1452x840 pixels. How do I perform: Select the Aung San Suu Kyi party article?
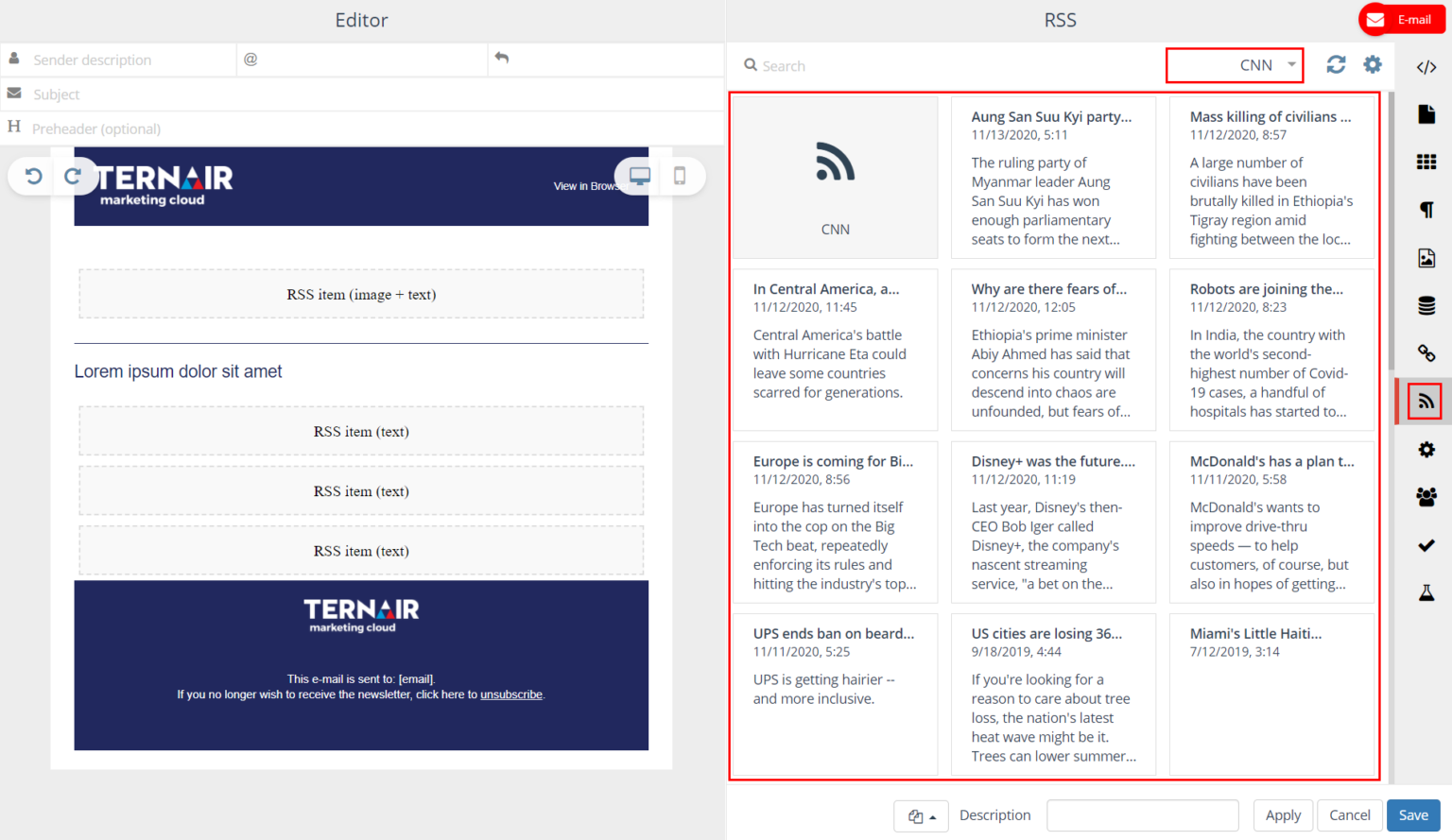(x=1053, y=178)
